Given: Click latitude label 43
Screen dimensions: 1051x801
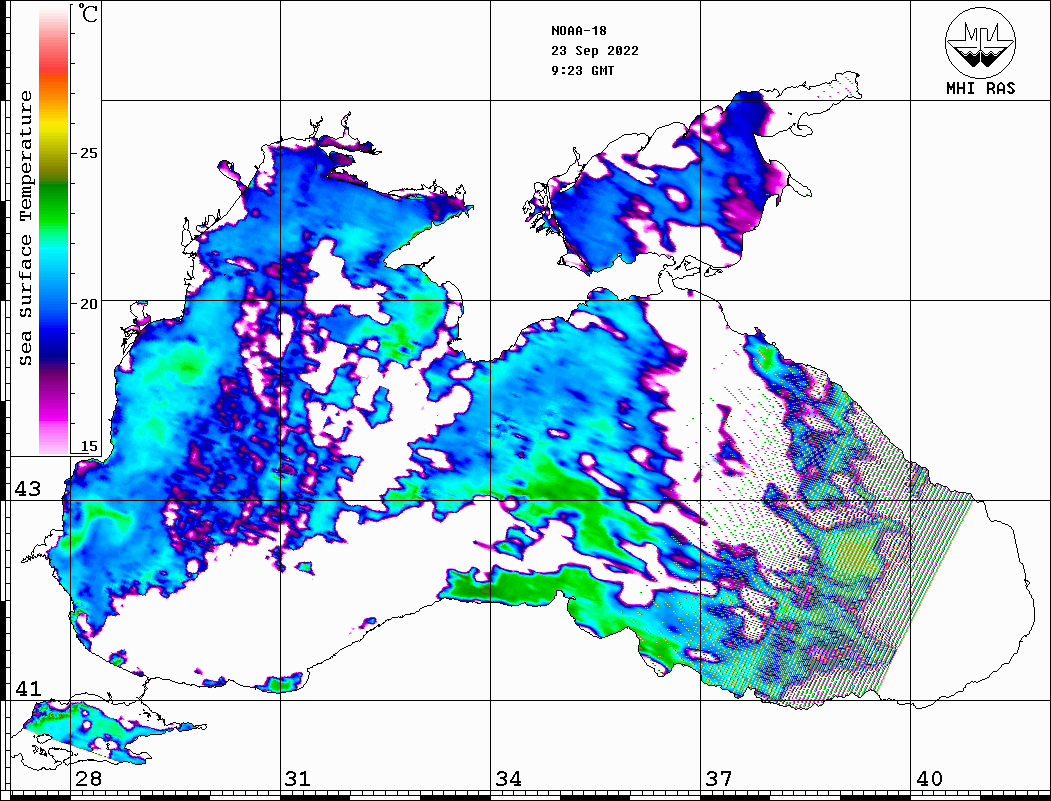Looking at the screenshot, I should point(28,489).
